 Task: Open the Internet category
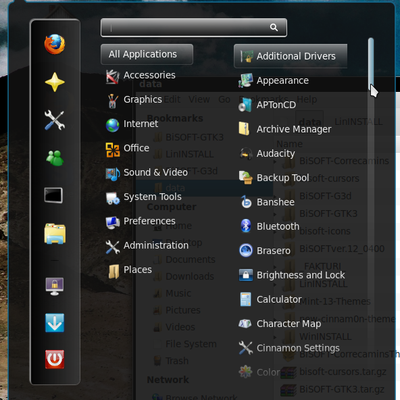(132, 124)
